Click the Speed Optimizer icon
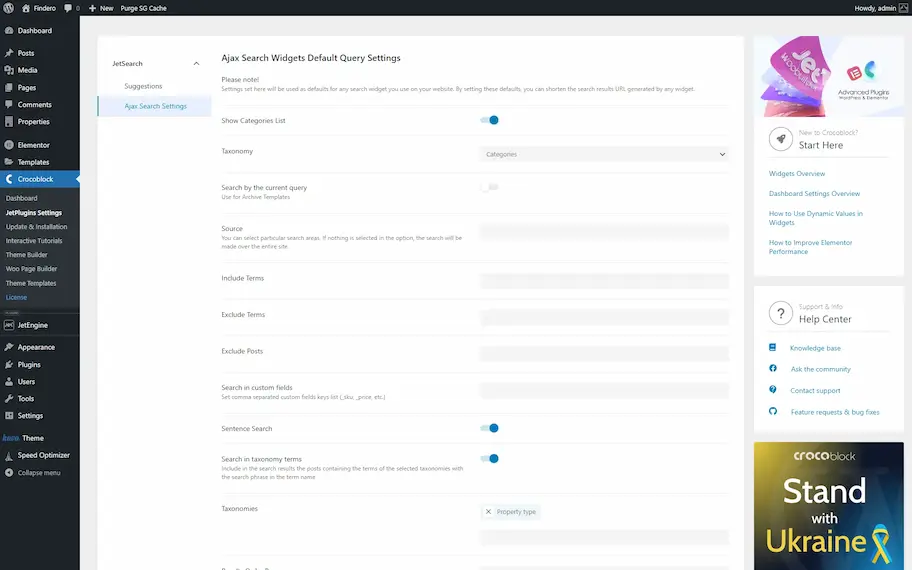The image size is (912, 570). click(x=9, y=455)
